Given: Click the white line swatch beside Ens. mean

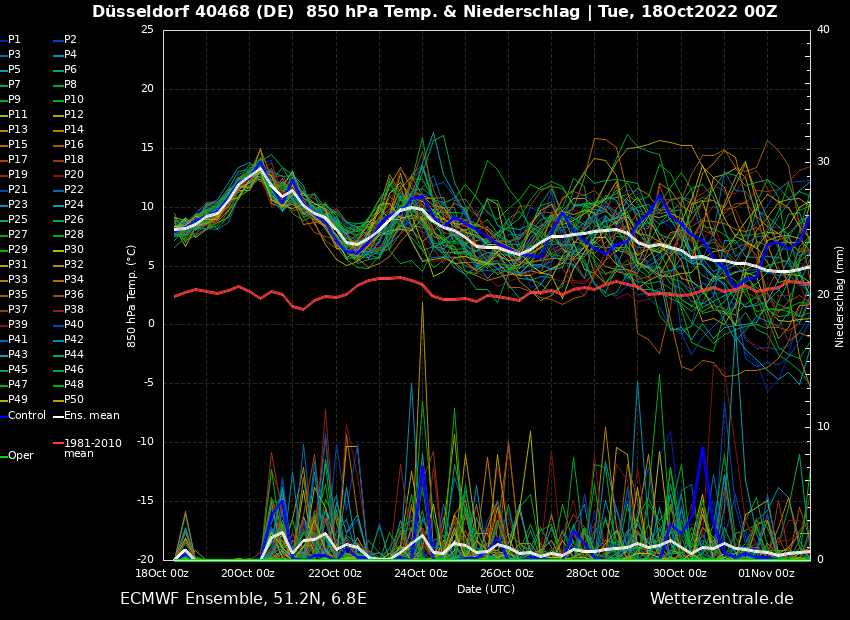Looking at the screenshot, I should pos(58,415).
